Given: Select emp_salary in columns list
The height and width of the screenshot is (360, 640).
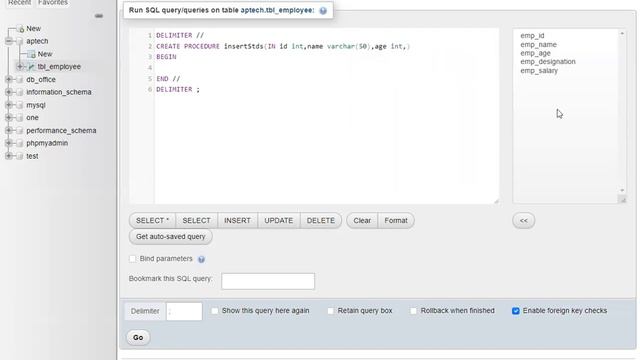Looking at the screenshot, I should point(539,71).
